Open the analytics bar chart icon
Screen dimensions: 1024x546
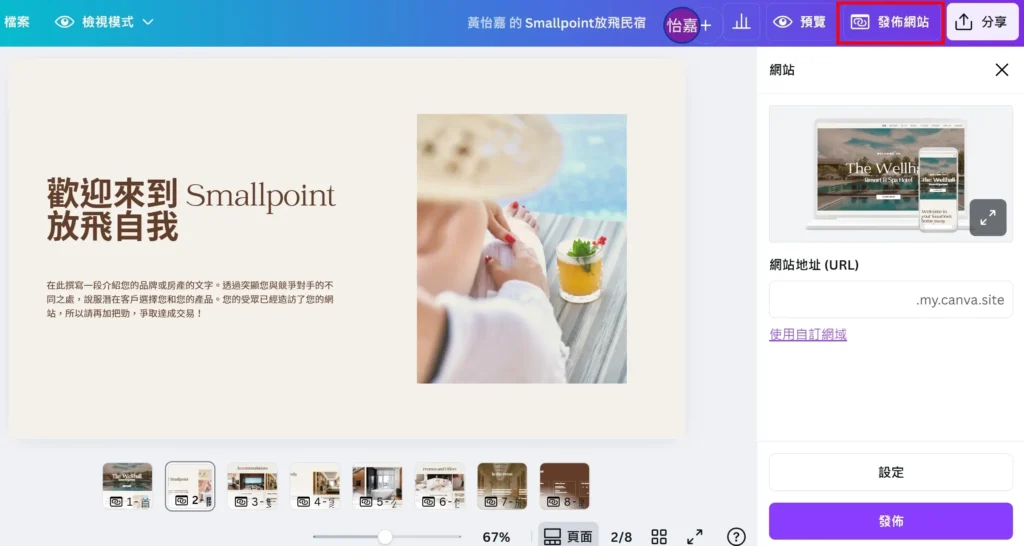(741, 22)
